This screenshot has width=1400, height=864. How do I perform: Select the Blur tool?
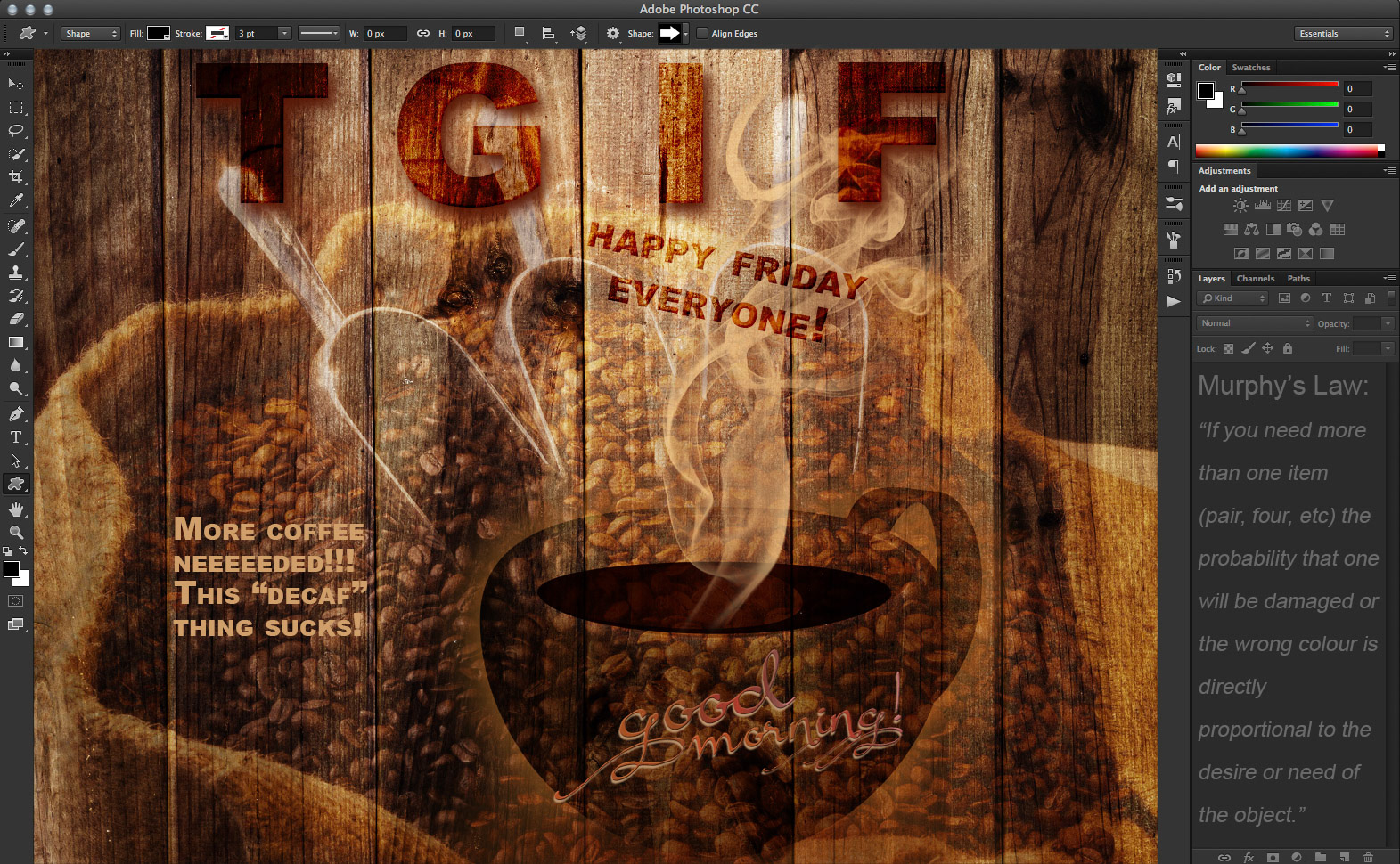pyautogui.click(x=16, y=365)
